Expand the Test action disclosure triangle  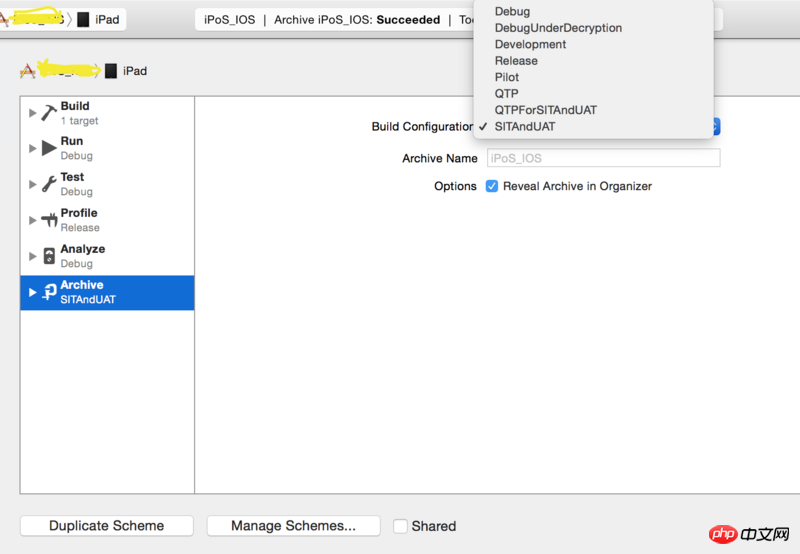click(33, 184)
